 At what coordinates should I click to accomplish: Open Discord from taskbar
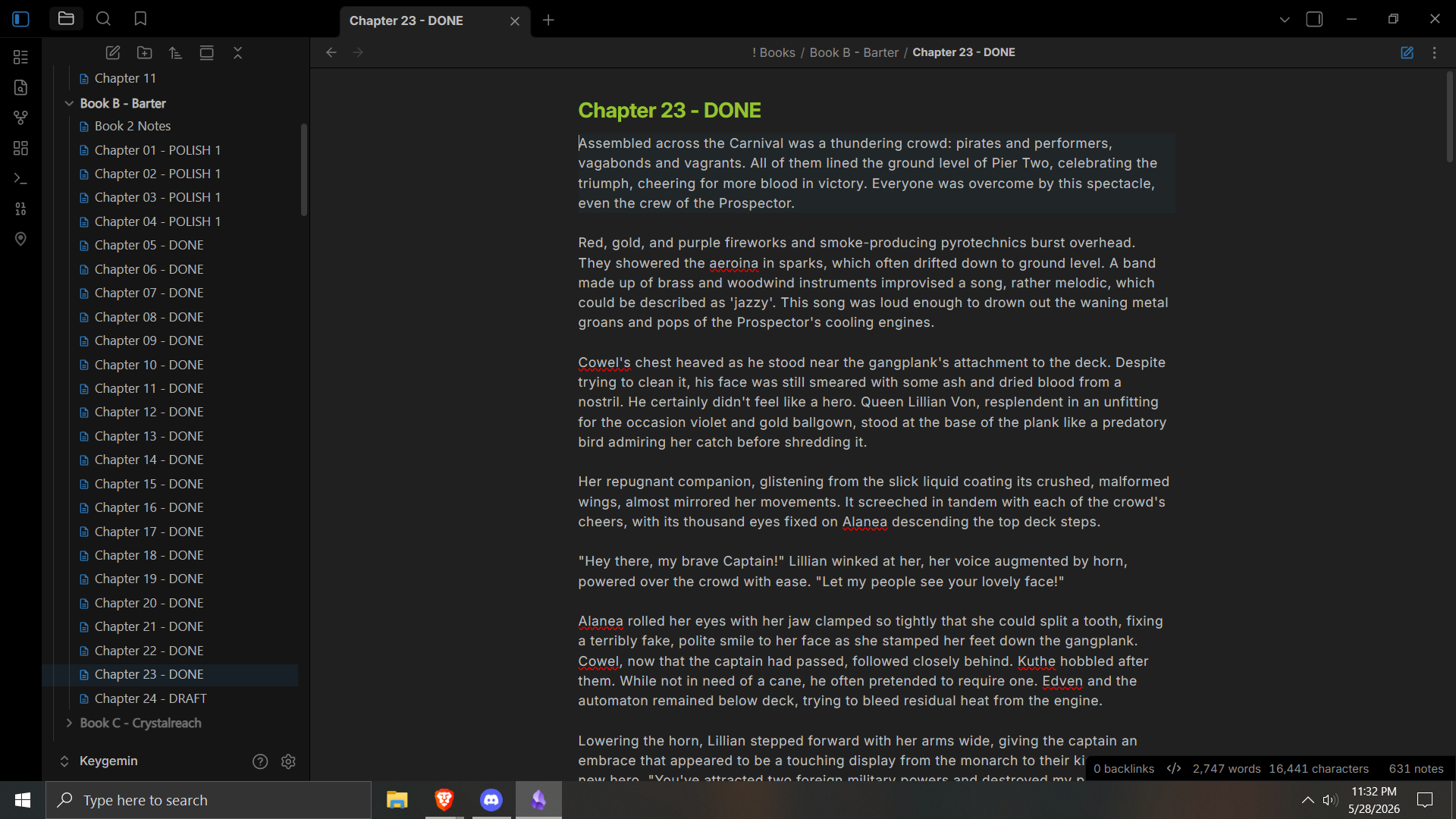(x=491, y=800)
